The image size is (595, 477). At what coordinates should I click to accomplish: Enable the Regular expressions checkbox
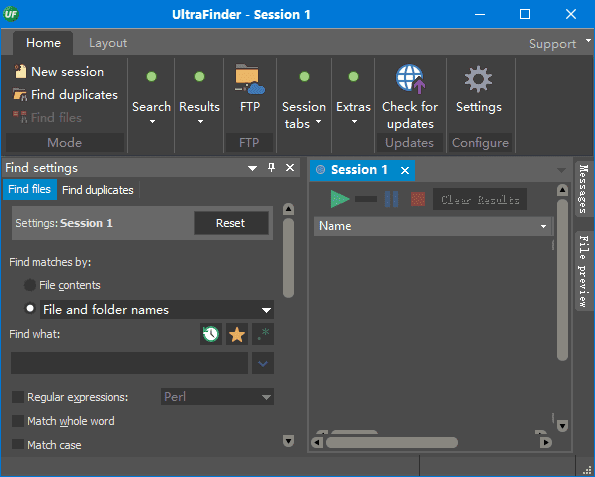(18, 397)
